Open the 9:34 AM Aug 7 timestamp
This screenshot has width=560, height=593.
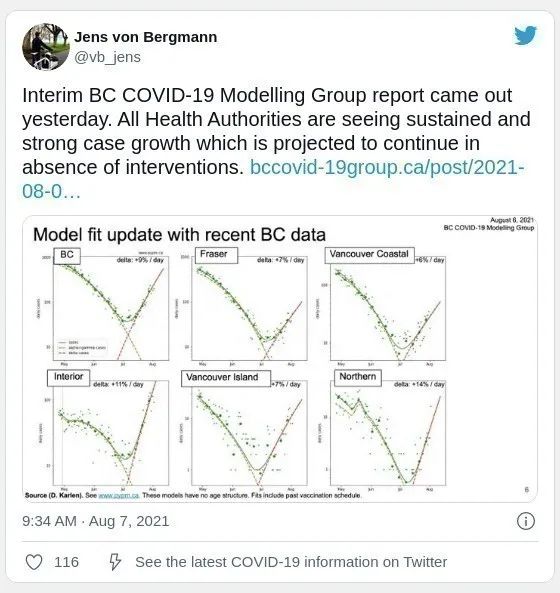96,521
